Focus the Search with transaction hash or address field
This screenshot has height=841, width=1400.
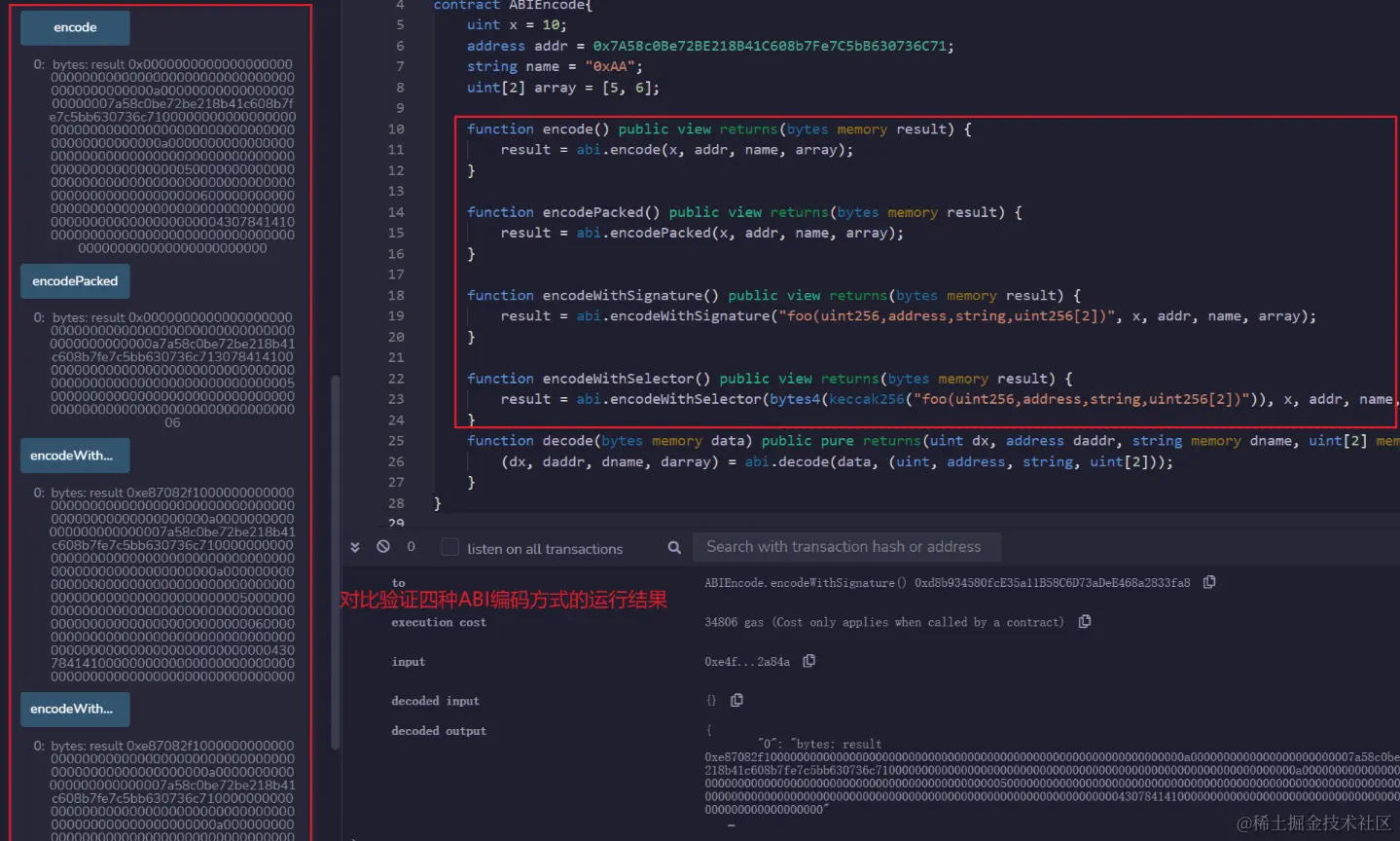pos(847,547)
